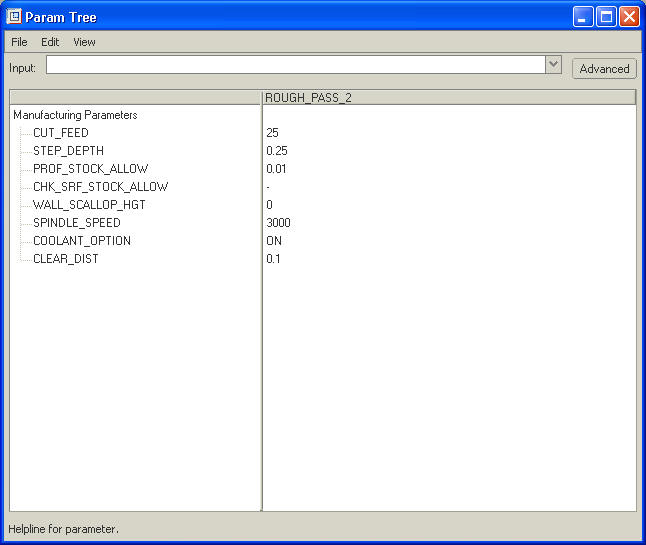
Task: Click the CLEAR_DIST value 0.1
Action: pyautogui.click(x=273, y=259)
